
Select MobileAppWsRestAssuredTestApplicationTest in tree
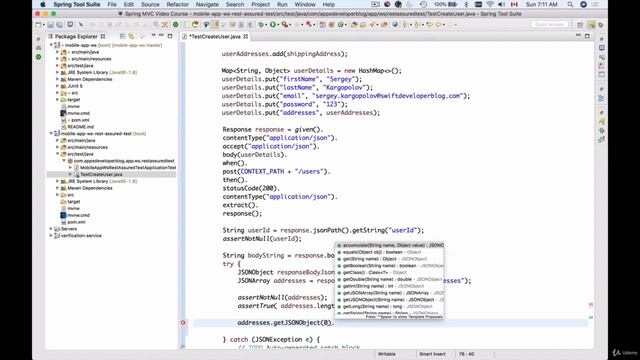(x=128, y=168)
